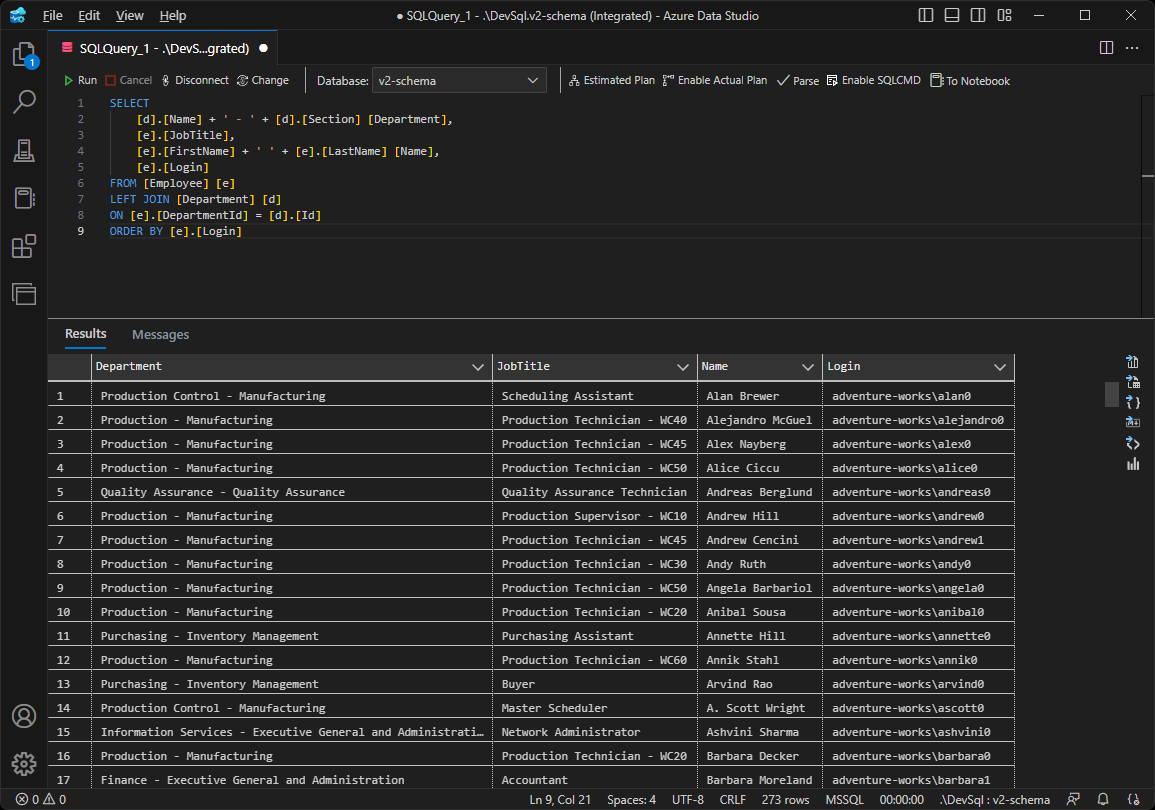Click the notifications bell in status bar

(1103, 800)
